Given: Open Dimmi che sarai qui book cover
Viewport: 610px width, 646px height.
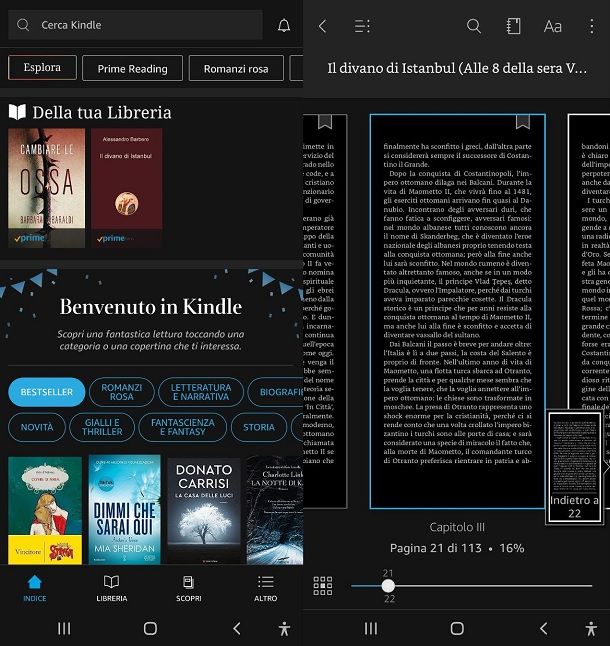Looking at the screenshot, I should coord(124,509).
